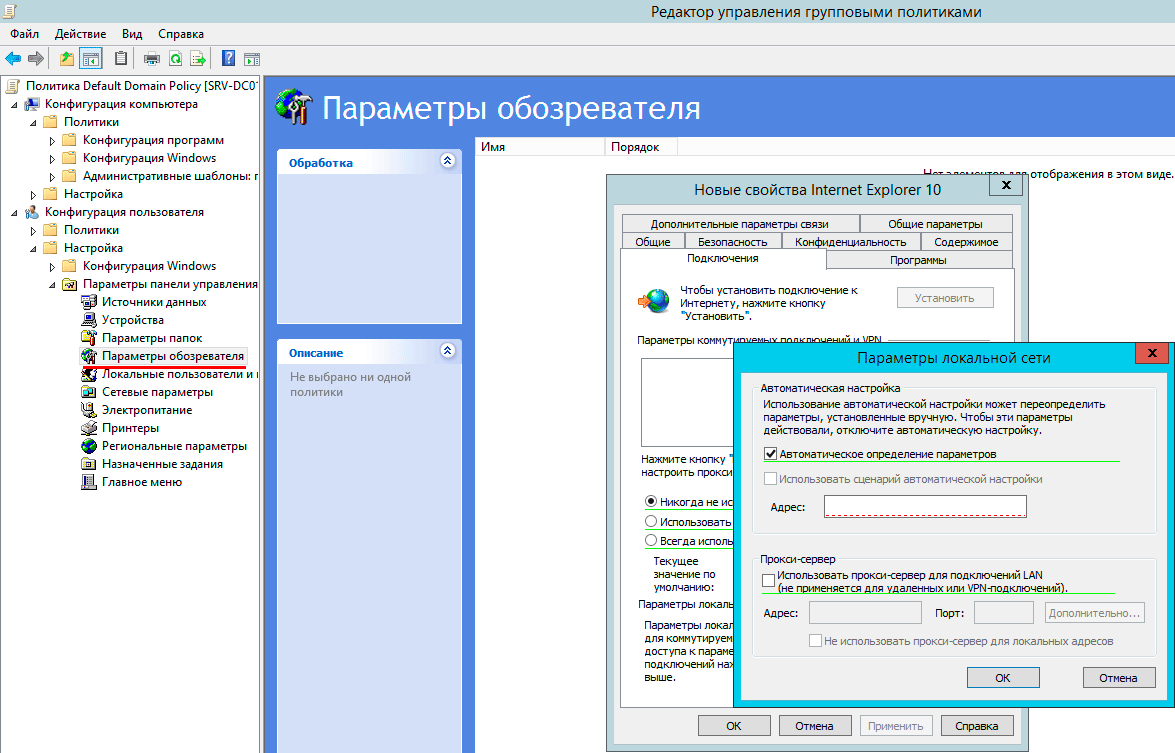This screenshot has width=1175, height=753.
Task: Click the Up one level folder icon
Action: 66,58
